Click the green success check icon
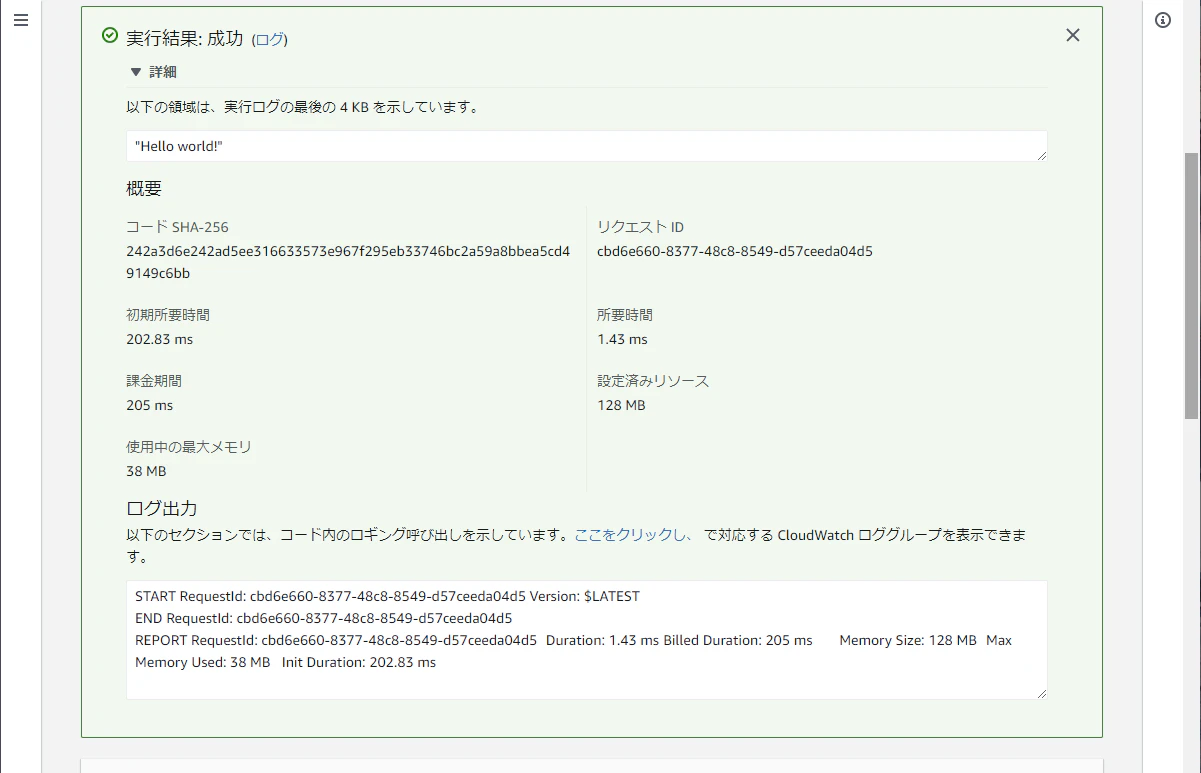1201x773 pixels. click(108, 34)
